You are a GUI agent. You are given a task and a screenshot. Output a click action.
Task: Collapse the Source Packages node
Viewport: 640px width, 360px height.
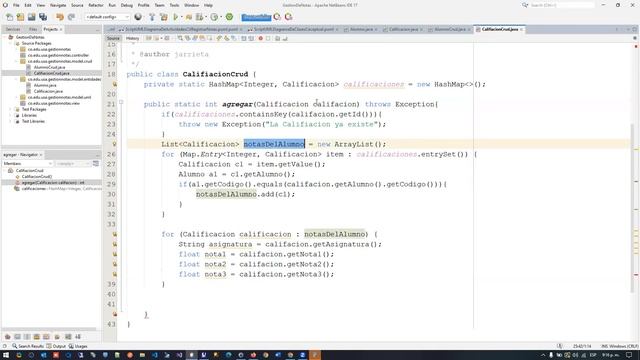coord(11,43)
